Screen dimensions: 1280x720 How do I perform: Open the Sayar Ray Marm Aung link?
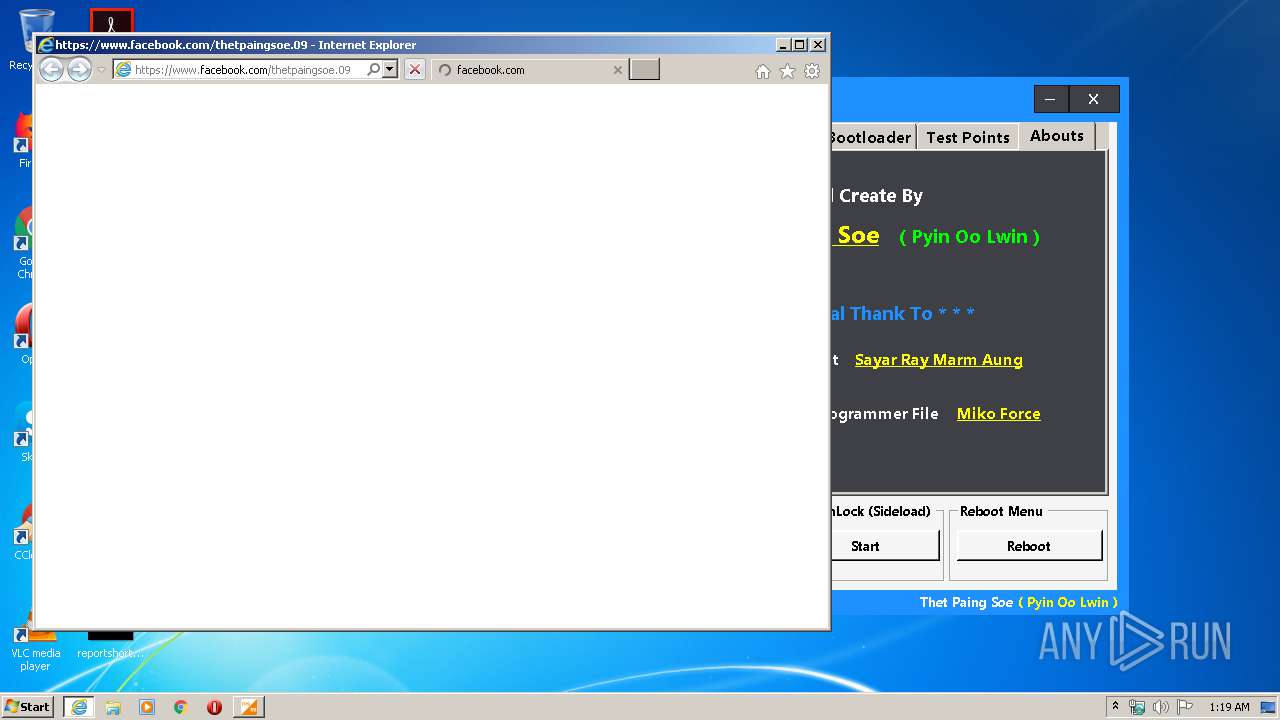(x=938, y=360)
